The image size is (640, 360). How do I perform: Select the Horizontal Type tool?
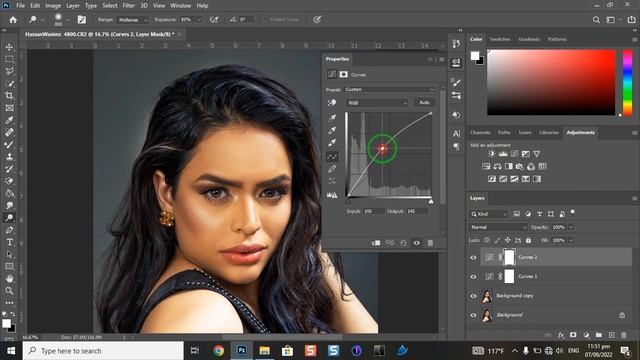[x=9, y=242]
